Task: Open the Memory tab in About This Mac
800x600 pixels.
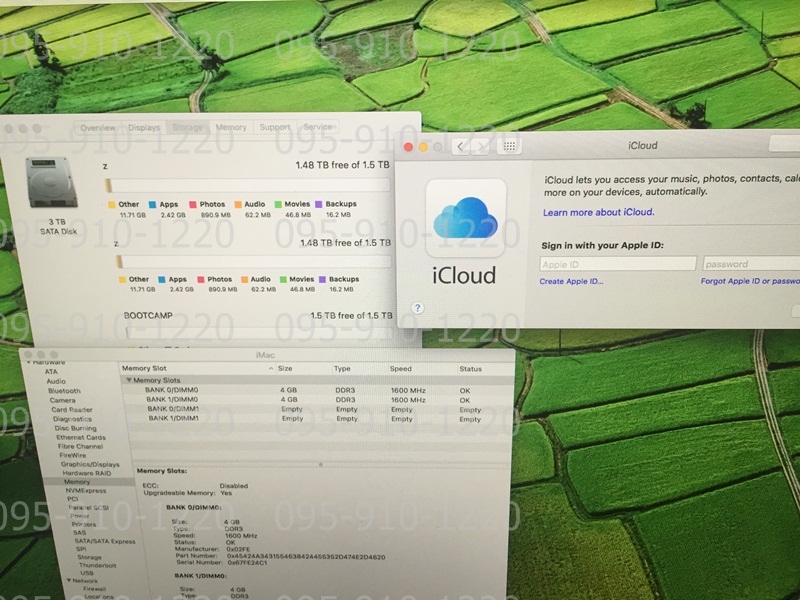Action: pyautogui.click(x=231, y=127)
